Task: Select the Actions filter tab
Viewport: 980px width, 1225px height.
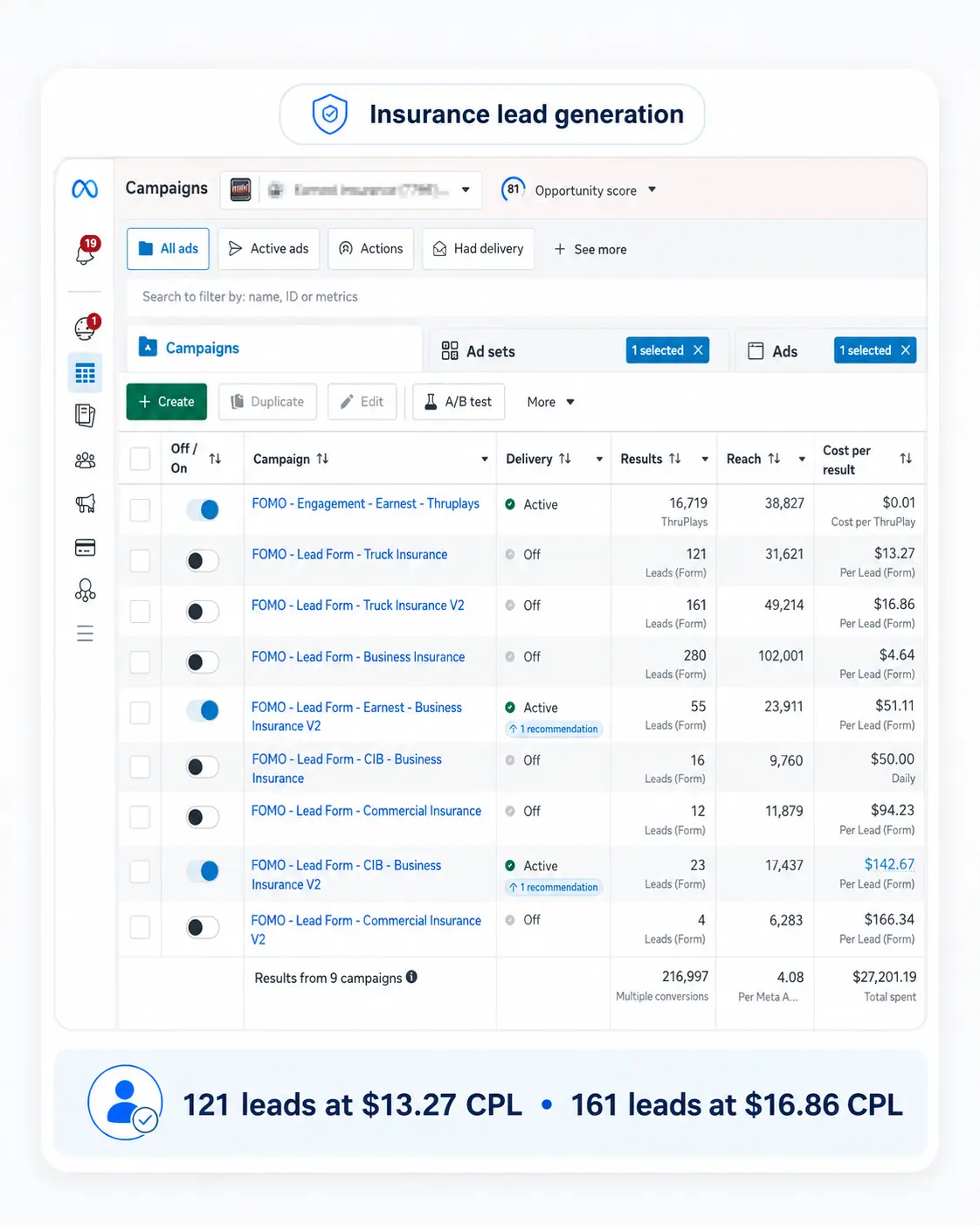Action: pos(371,249)
